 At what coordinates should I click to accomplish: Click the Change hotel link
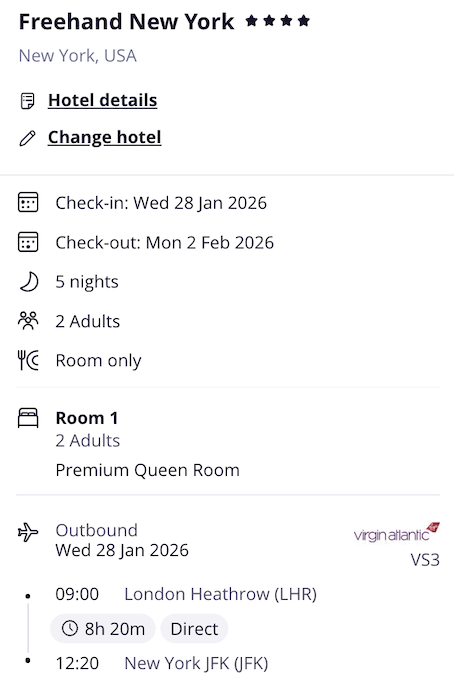pos(104,137)
